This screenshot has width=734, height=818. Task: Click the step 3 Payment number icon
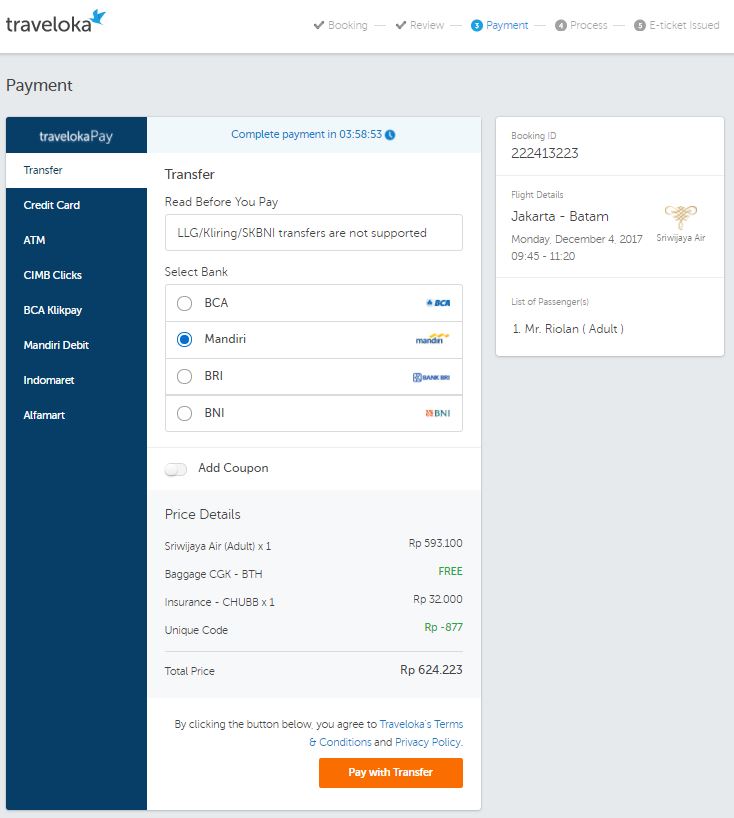476,26
